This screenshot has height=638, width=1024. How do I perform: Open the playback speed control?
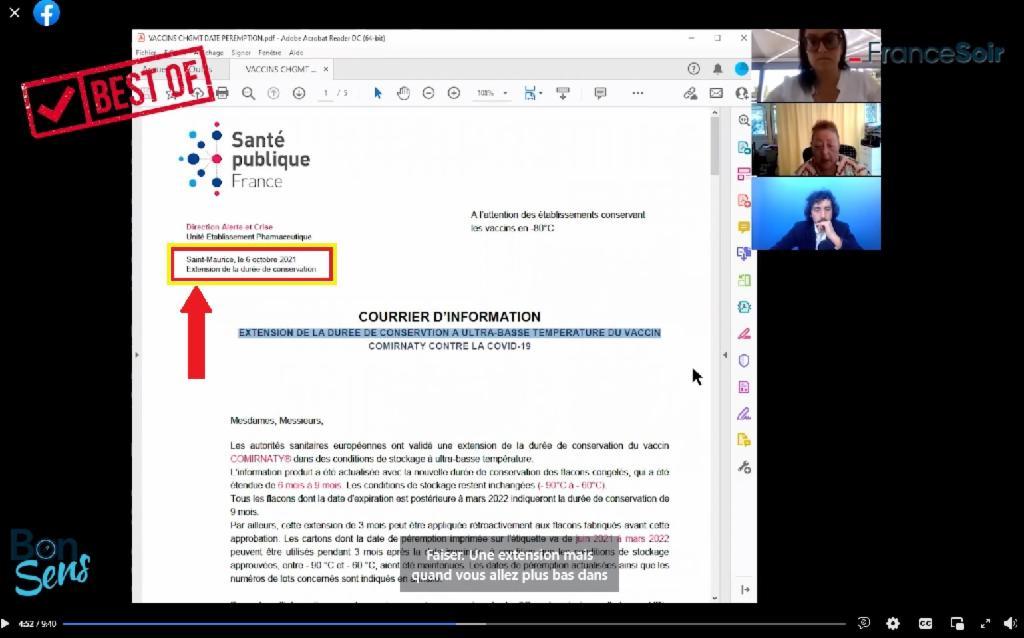863,623
